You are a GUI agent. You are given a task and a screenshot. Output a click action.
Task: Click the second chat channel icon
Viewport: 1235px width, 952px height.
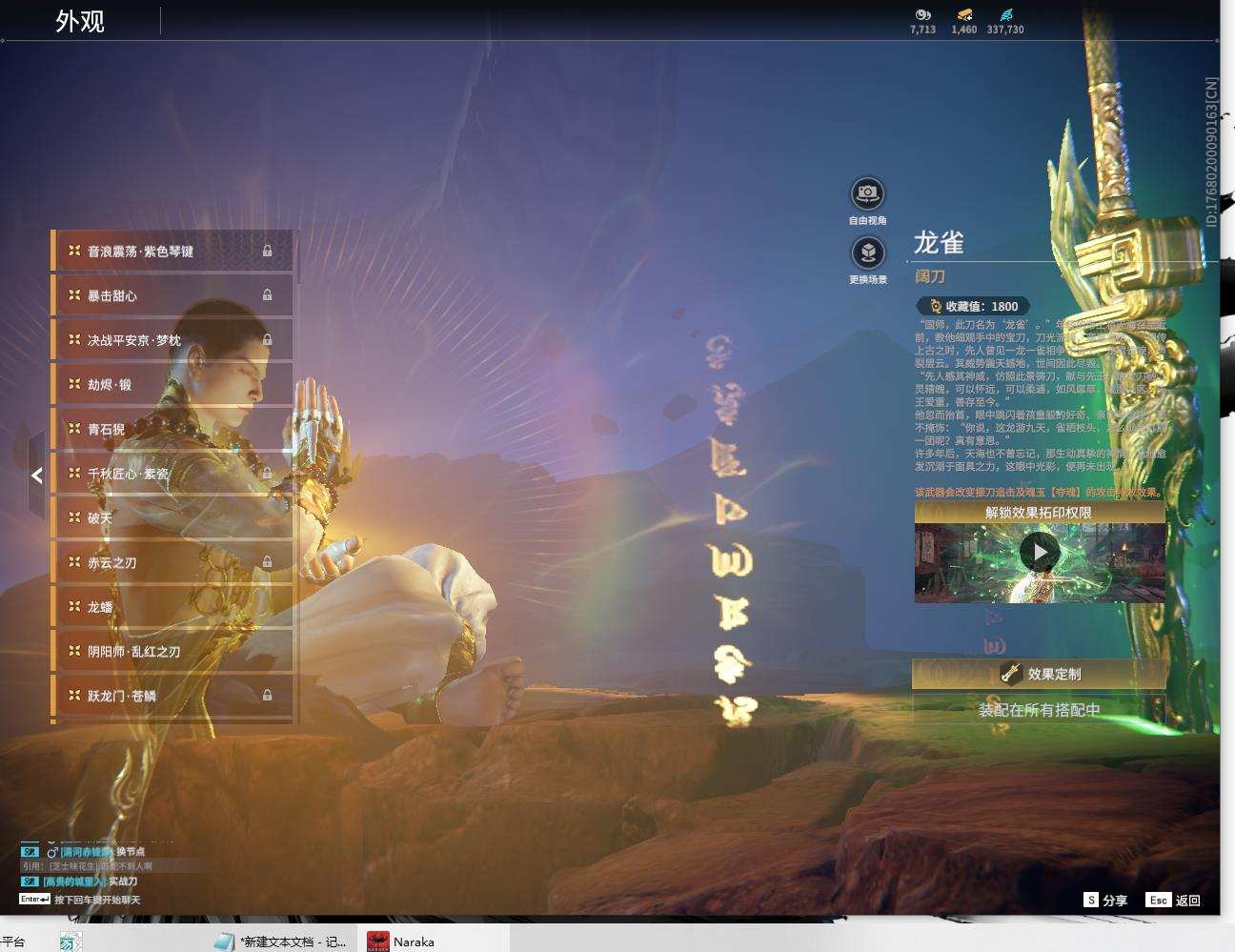[30, 881]
